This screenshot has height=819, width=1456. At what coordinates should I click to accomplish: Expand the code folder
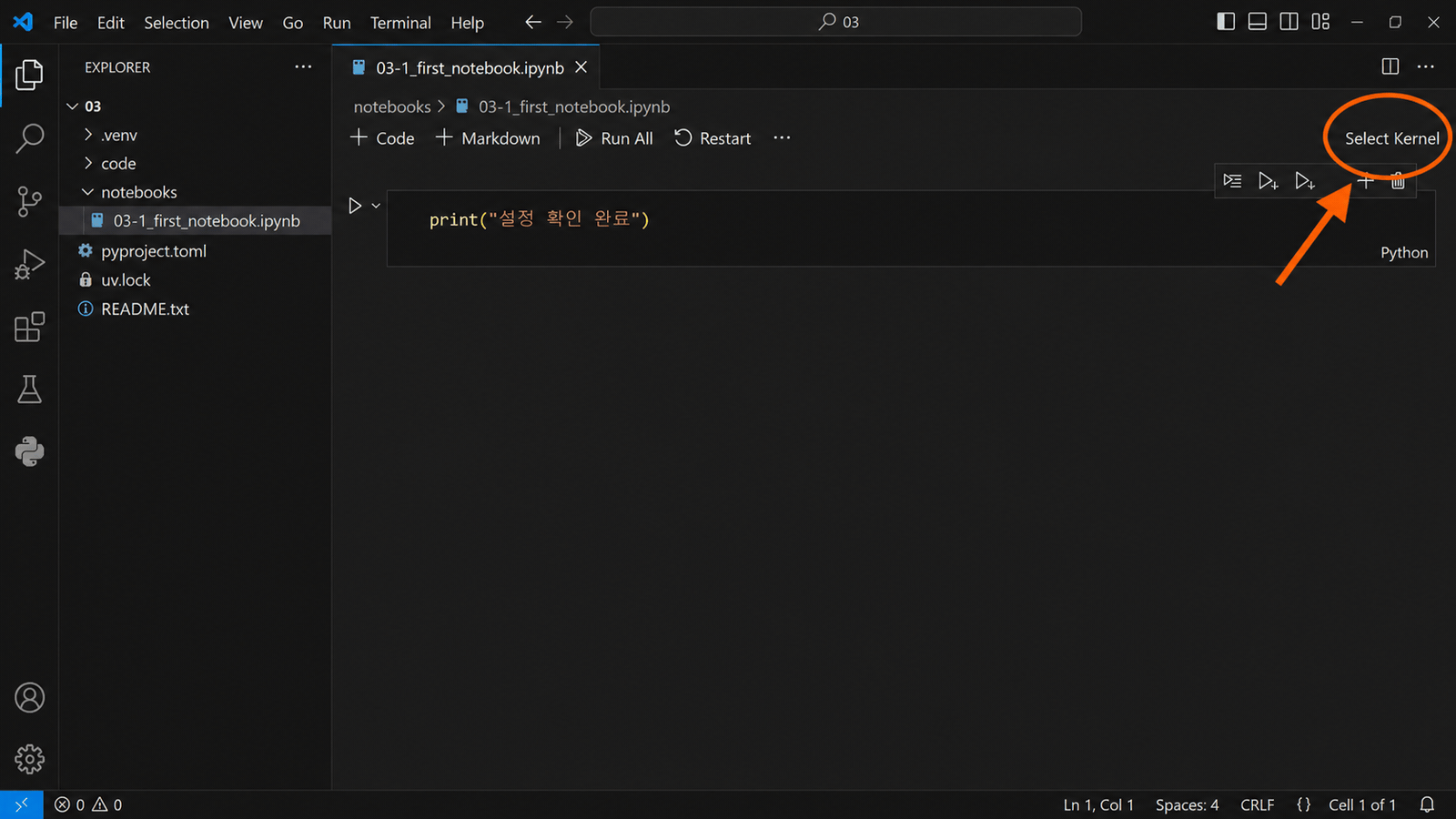tap(88, 163)
